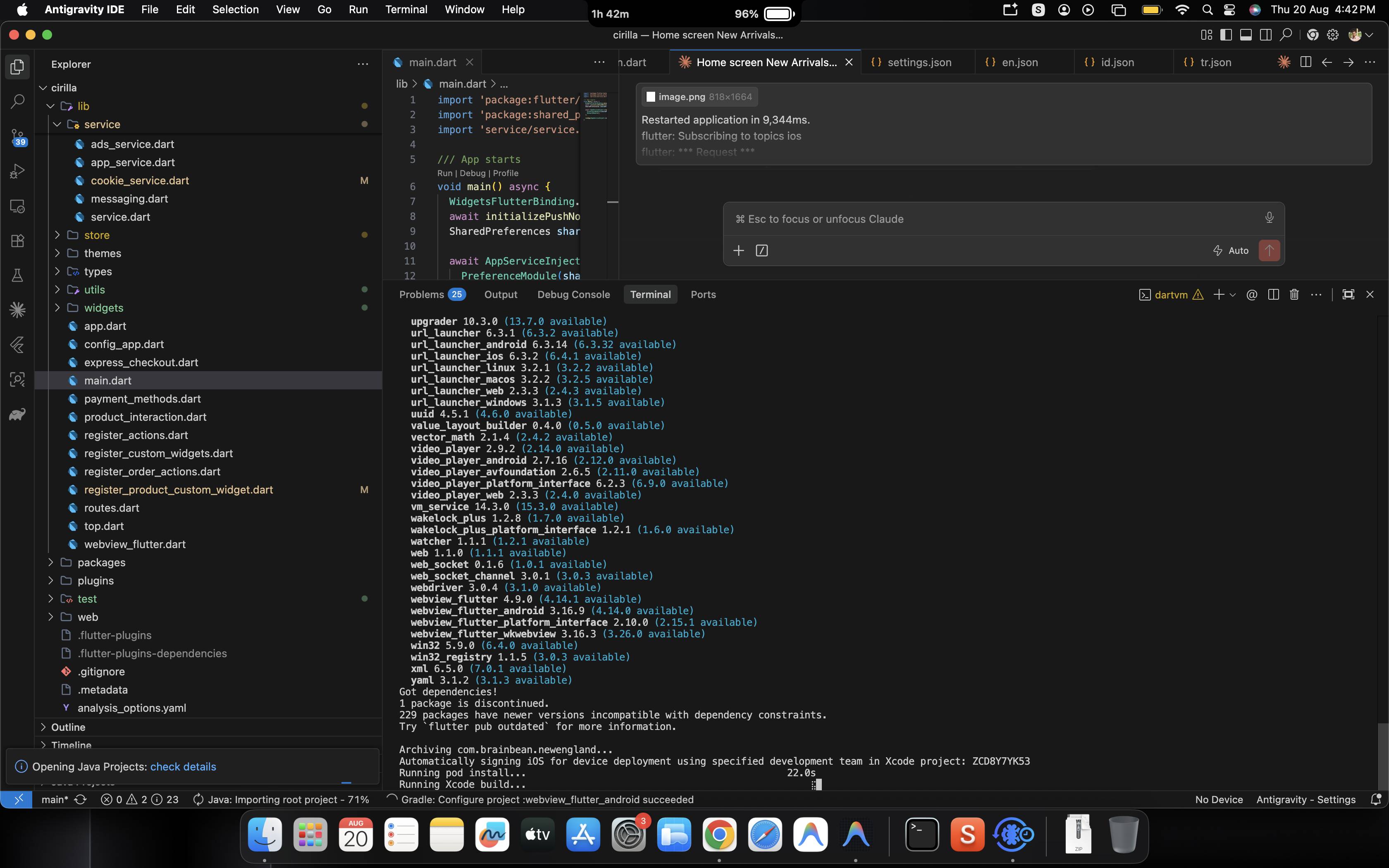Toggle the primary sidebar layout icon
Screen dimensions: 1389x868
coord(1226,35)
